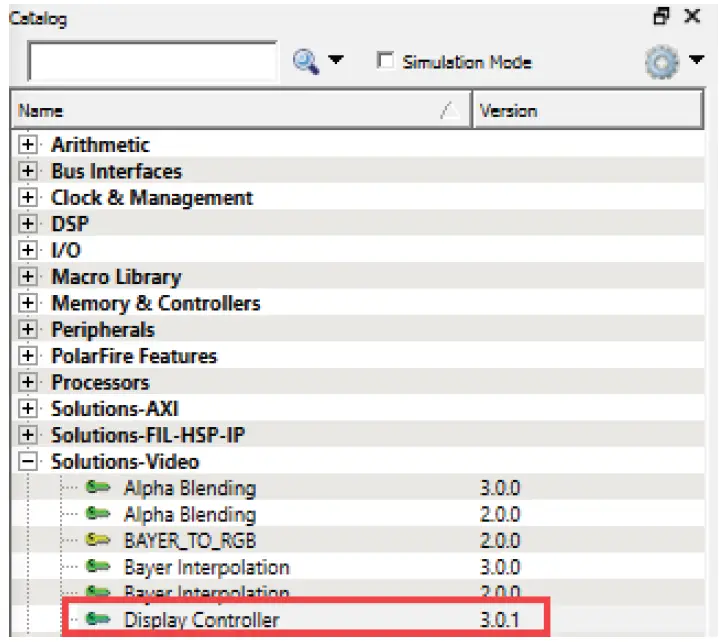Click the BAYER_TO_RGB yellow core icon

(97, 541)
